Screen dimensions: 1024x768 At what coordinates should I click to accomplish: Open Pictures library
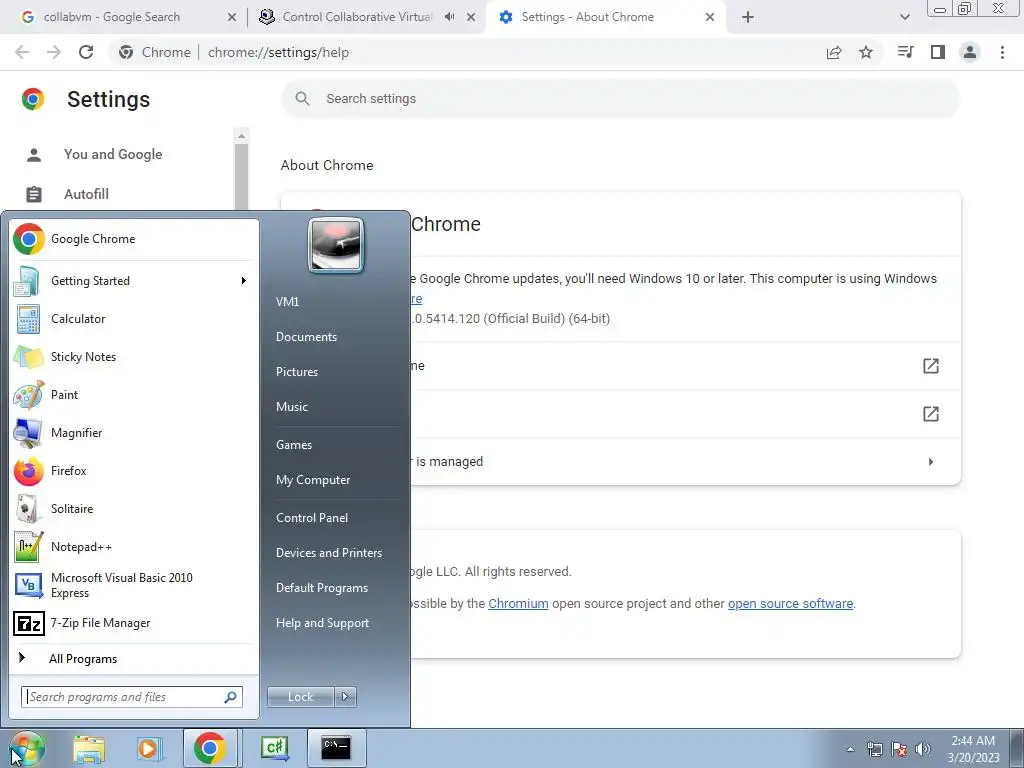(x=336, y=372)
